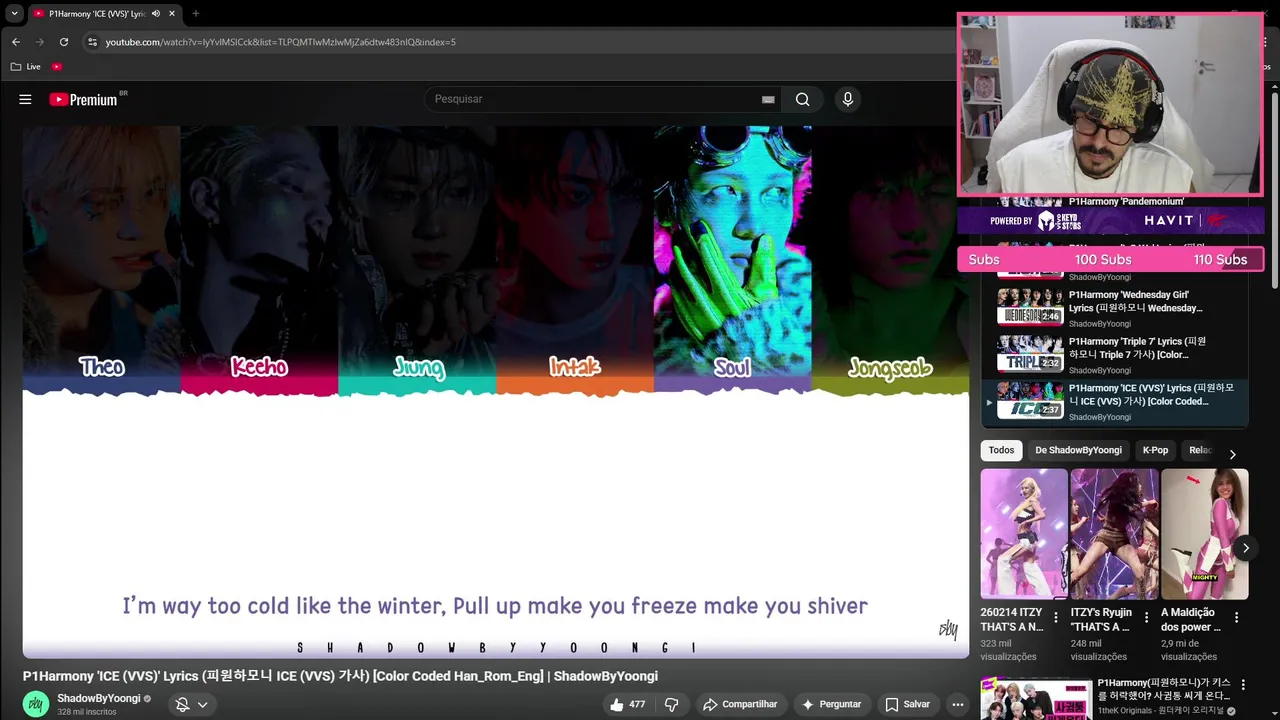The image size is (1280, 720).
Task: Toggle the notification bell for ShadowByYoongi
Action: pyautogui.click(x=182, y=704)
